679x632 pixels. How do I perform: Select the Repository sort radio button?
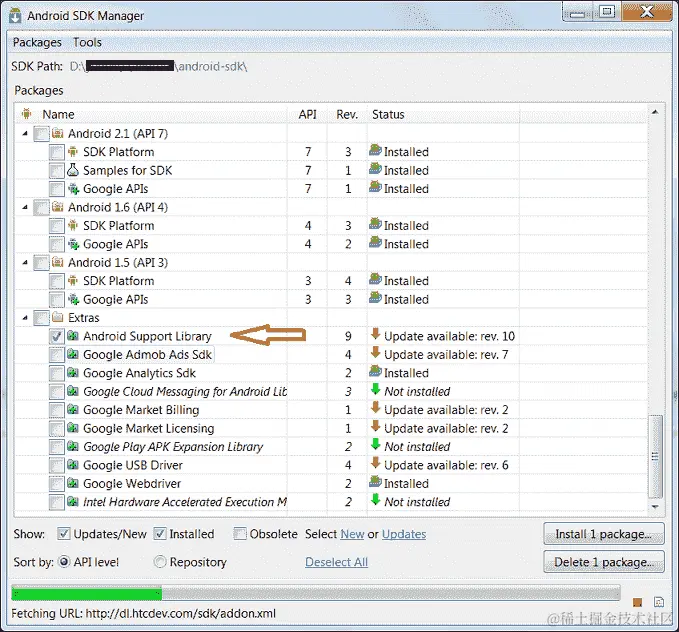point(160,562)
